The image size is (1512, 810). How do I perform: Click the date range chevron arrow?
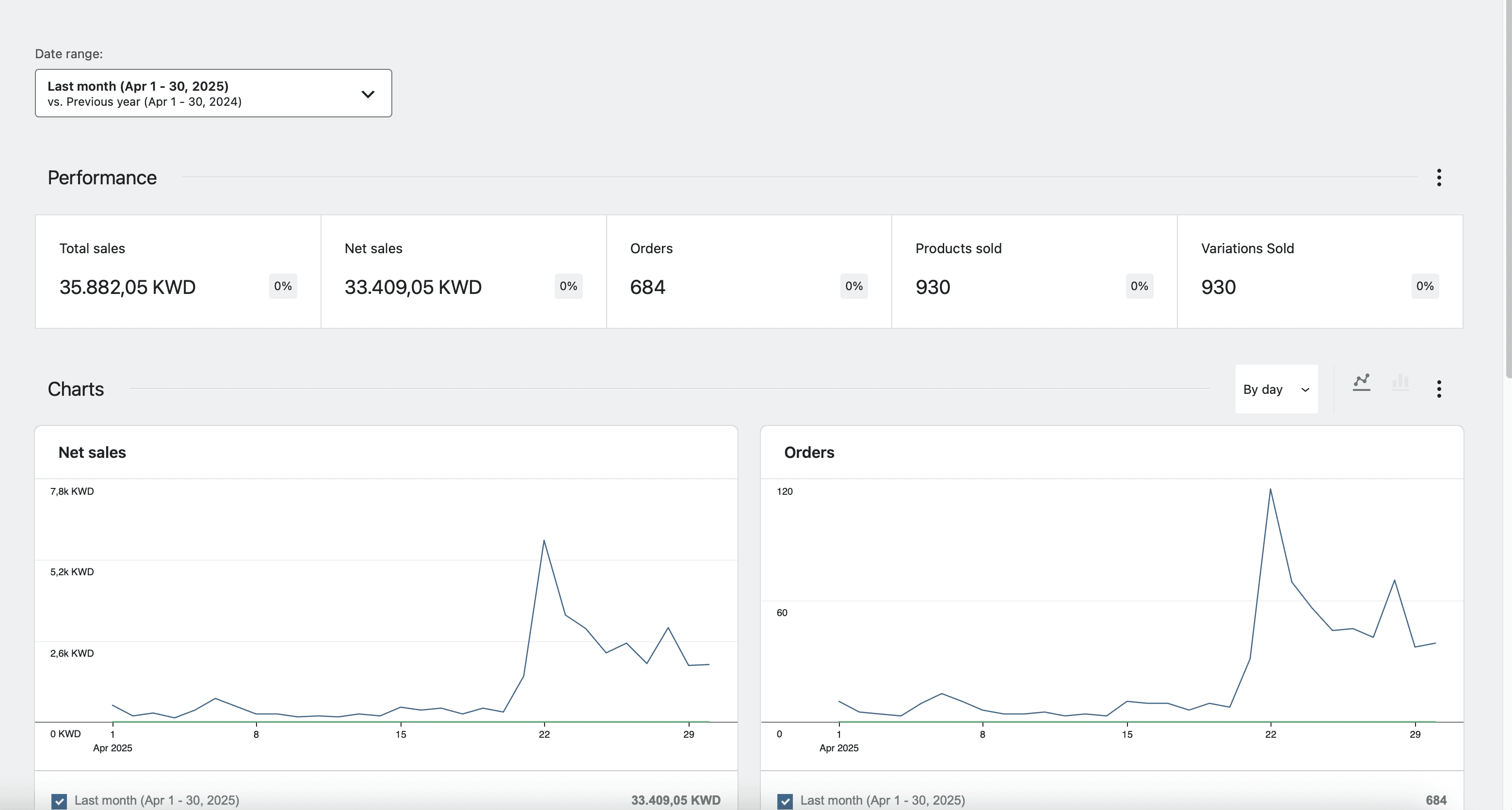[368, 94]
